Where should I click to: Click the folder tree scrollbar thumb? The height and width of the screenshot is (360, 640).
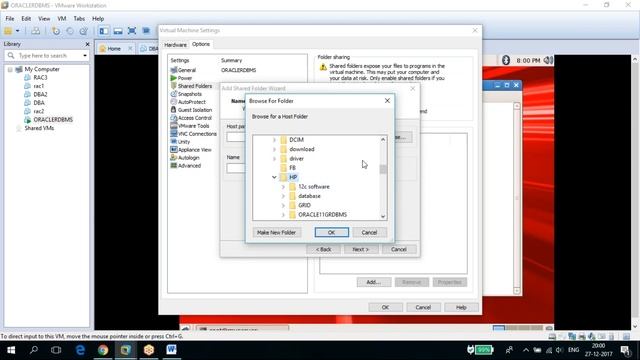click(x=383, y=169)
